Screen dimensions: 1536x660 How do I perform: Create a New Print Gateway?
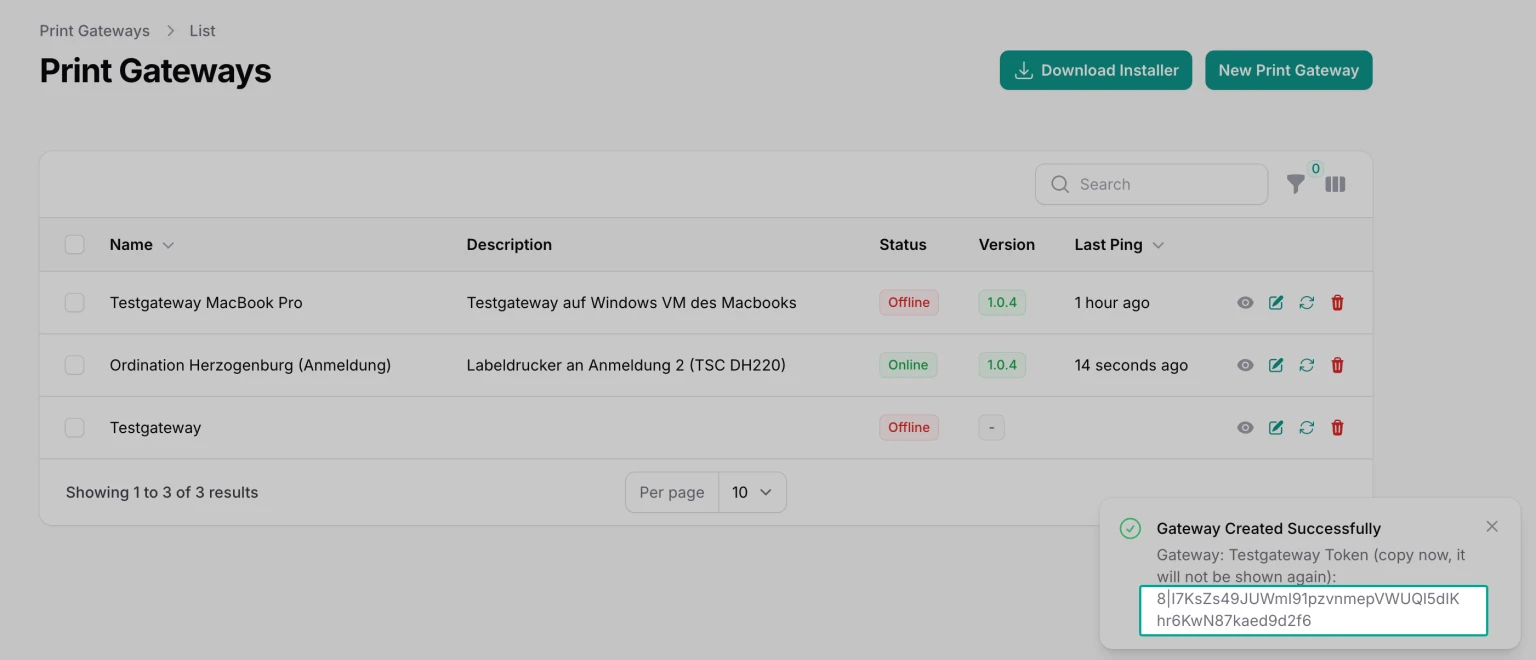tap(1288, 70)
